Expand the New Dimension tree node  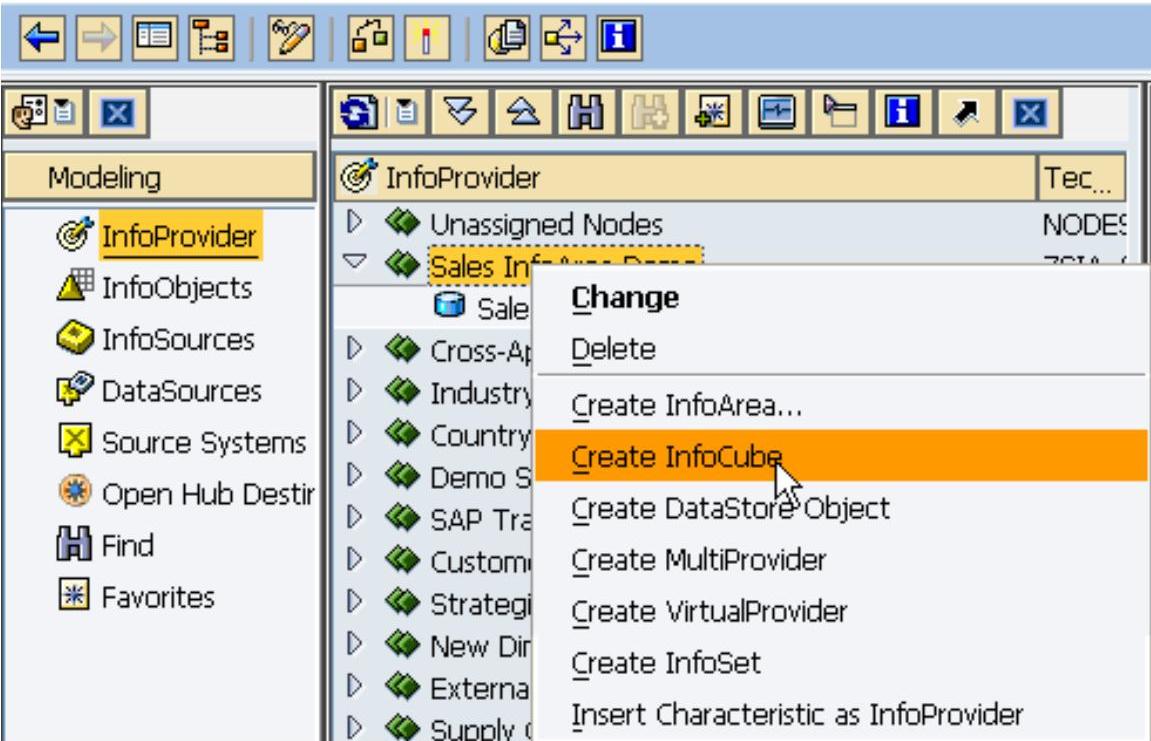click(x=354, y=646)
